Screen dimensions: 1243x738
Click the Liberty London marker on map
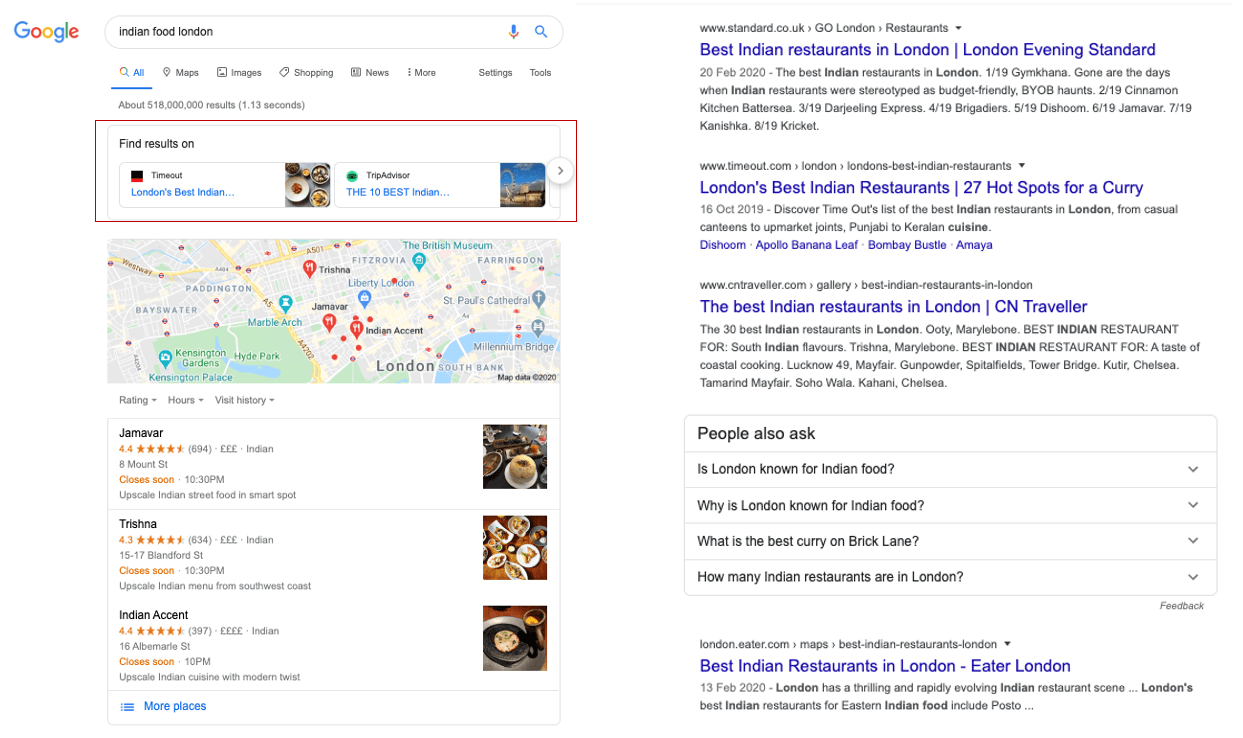pyautogui.click(x=366, y=297)
